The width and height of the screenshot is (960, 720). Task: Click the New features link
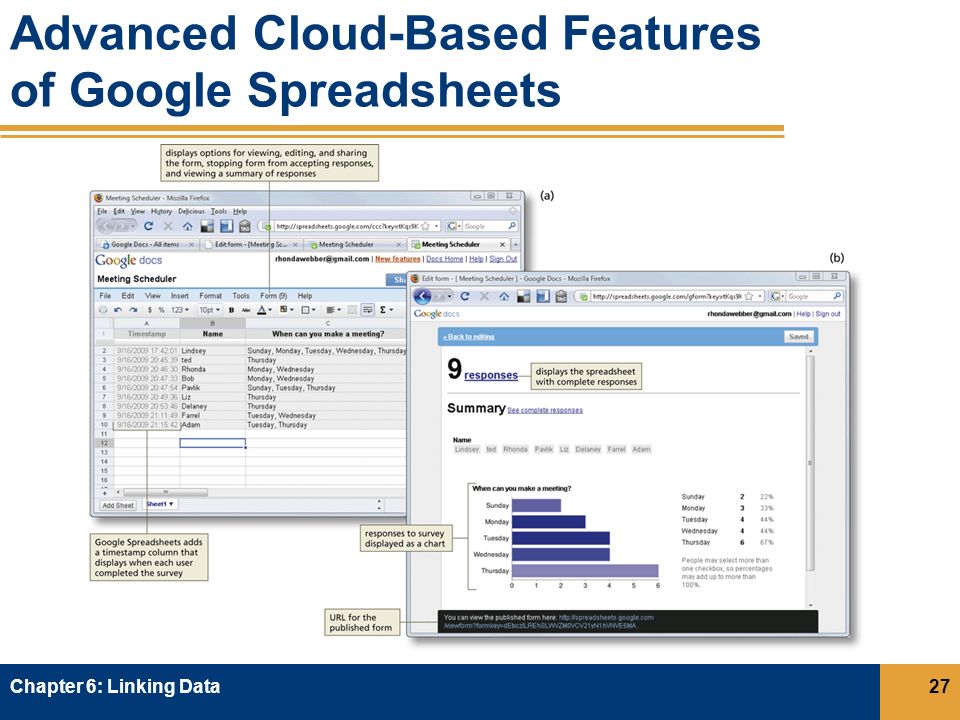click(397, 259)
